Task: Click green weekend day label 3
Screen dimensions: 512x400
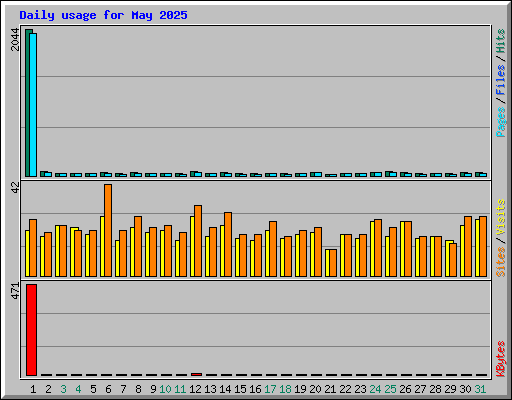Action: [x=63, y=389]
